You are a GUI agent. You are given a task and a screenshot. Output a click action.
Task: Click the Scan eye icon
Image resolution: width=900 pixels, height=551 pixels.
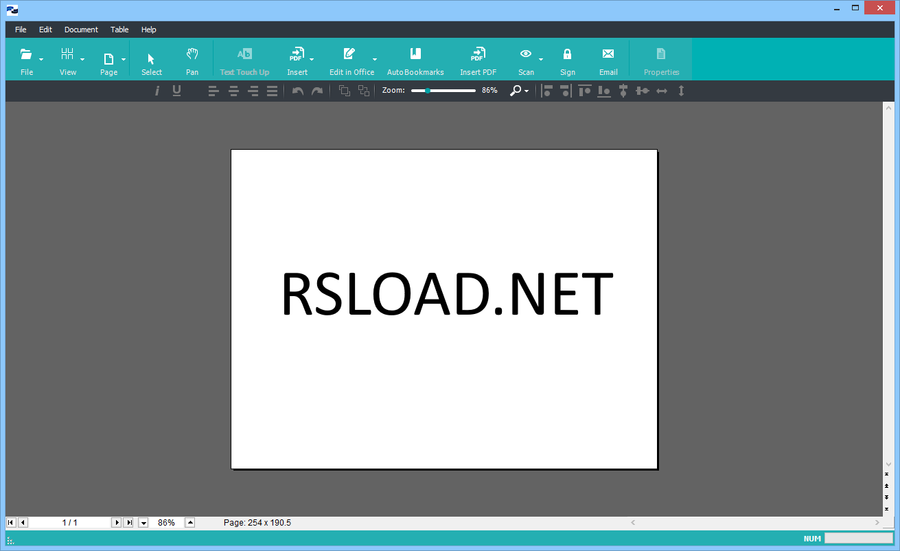(525, 54)
